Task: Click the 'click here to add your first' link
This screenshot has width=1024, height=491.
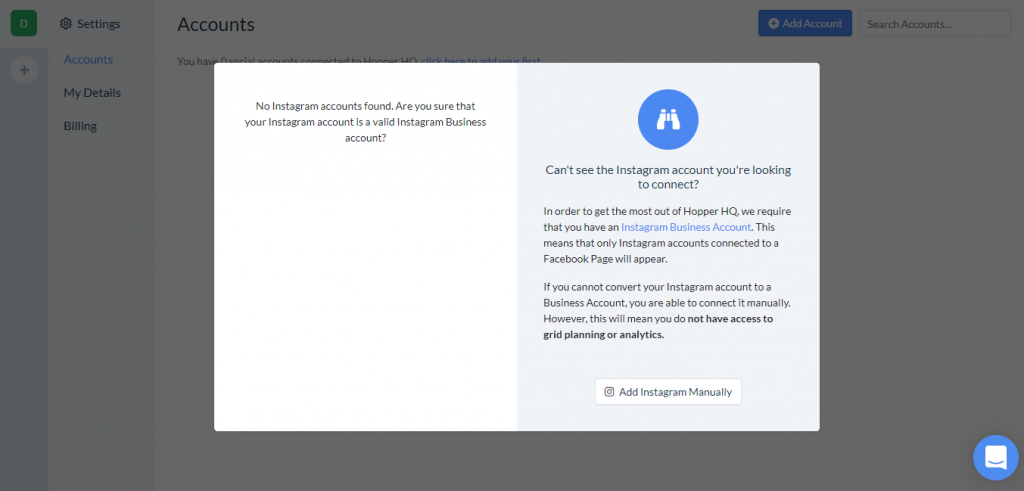Action: [480, 61]
